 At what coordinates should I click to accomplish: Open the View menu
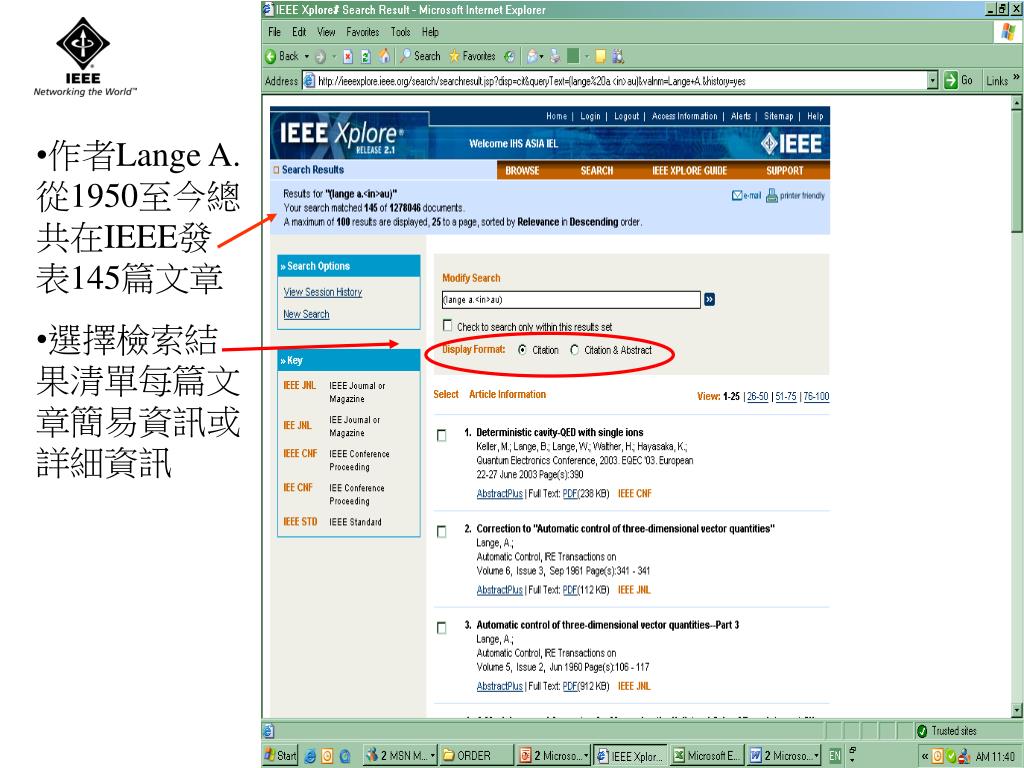click(x=326, y=32)
